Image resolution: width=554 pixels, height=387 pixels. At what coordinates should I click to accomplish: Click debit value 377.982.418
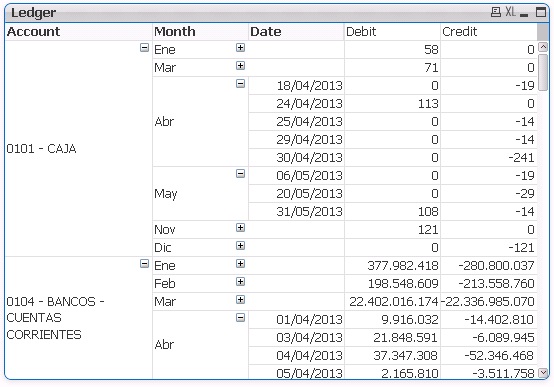(392, 265)
